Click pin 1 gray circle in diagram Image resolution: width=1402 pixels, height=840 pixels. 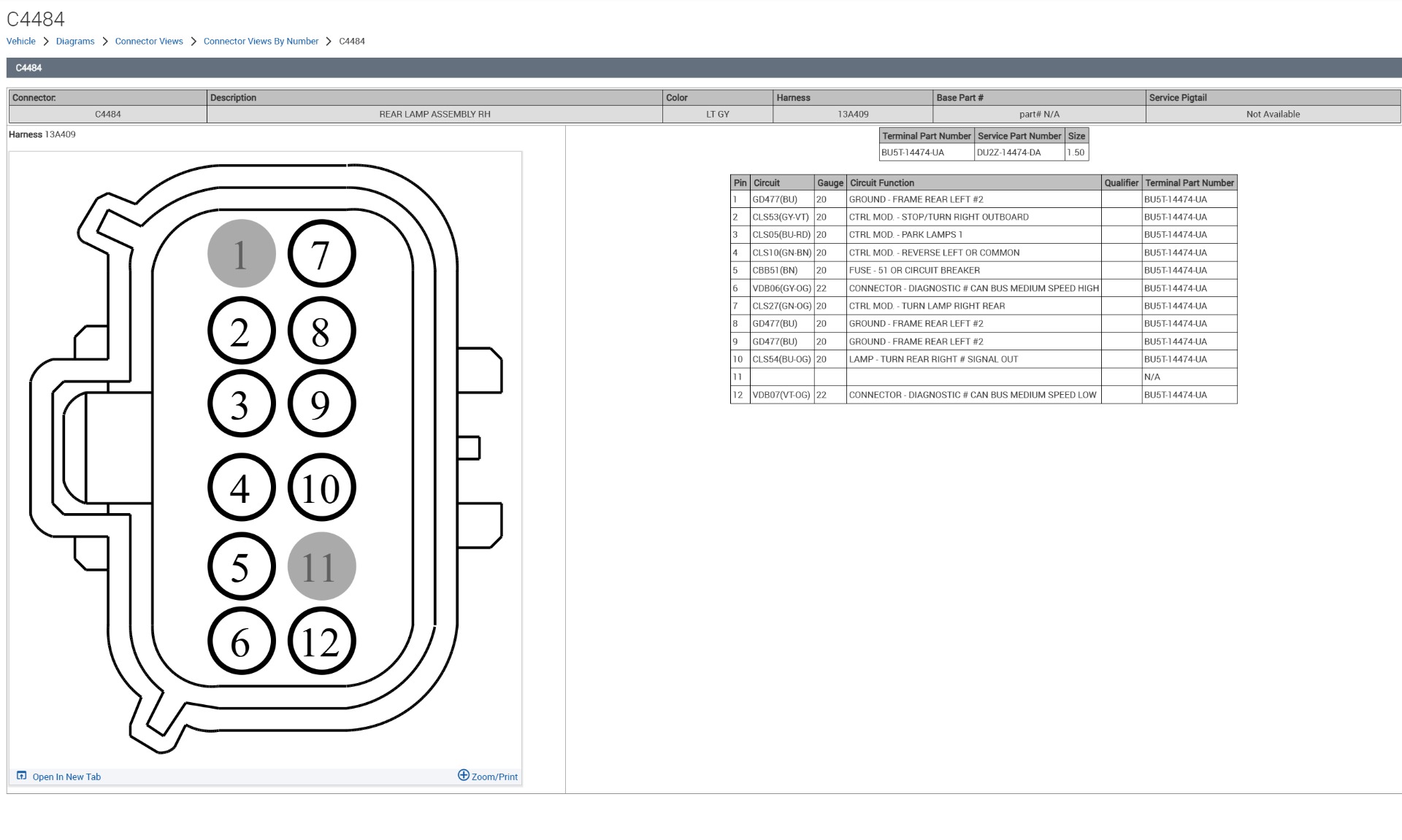coord(241,254)
